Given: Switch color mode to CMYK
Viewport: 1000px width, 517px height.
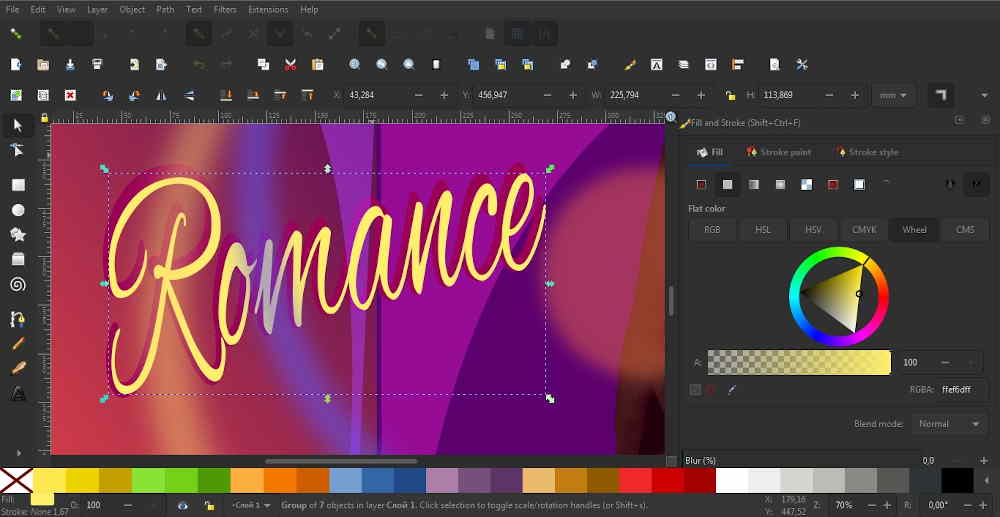Looking at the screenshot, I should pos(863,229).
